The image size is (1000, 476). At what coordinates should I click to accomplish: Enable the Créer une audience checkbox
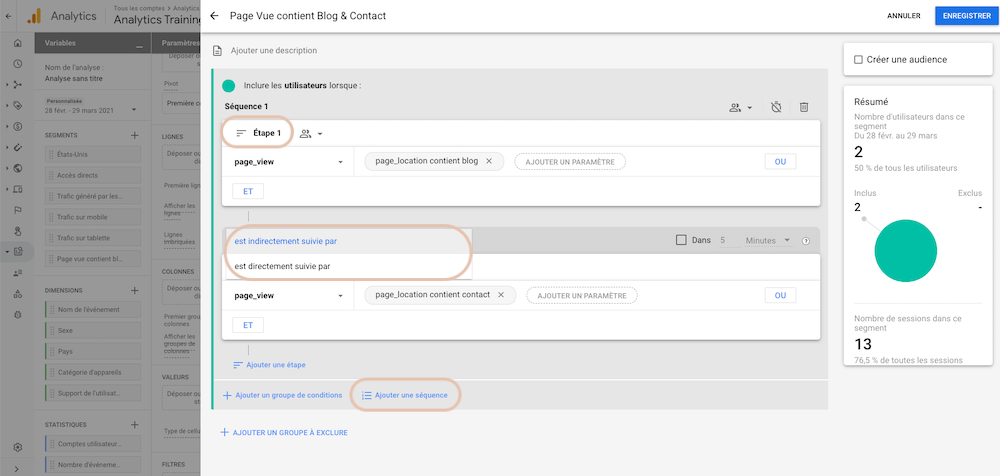coord(858,59)
